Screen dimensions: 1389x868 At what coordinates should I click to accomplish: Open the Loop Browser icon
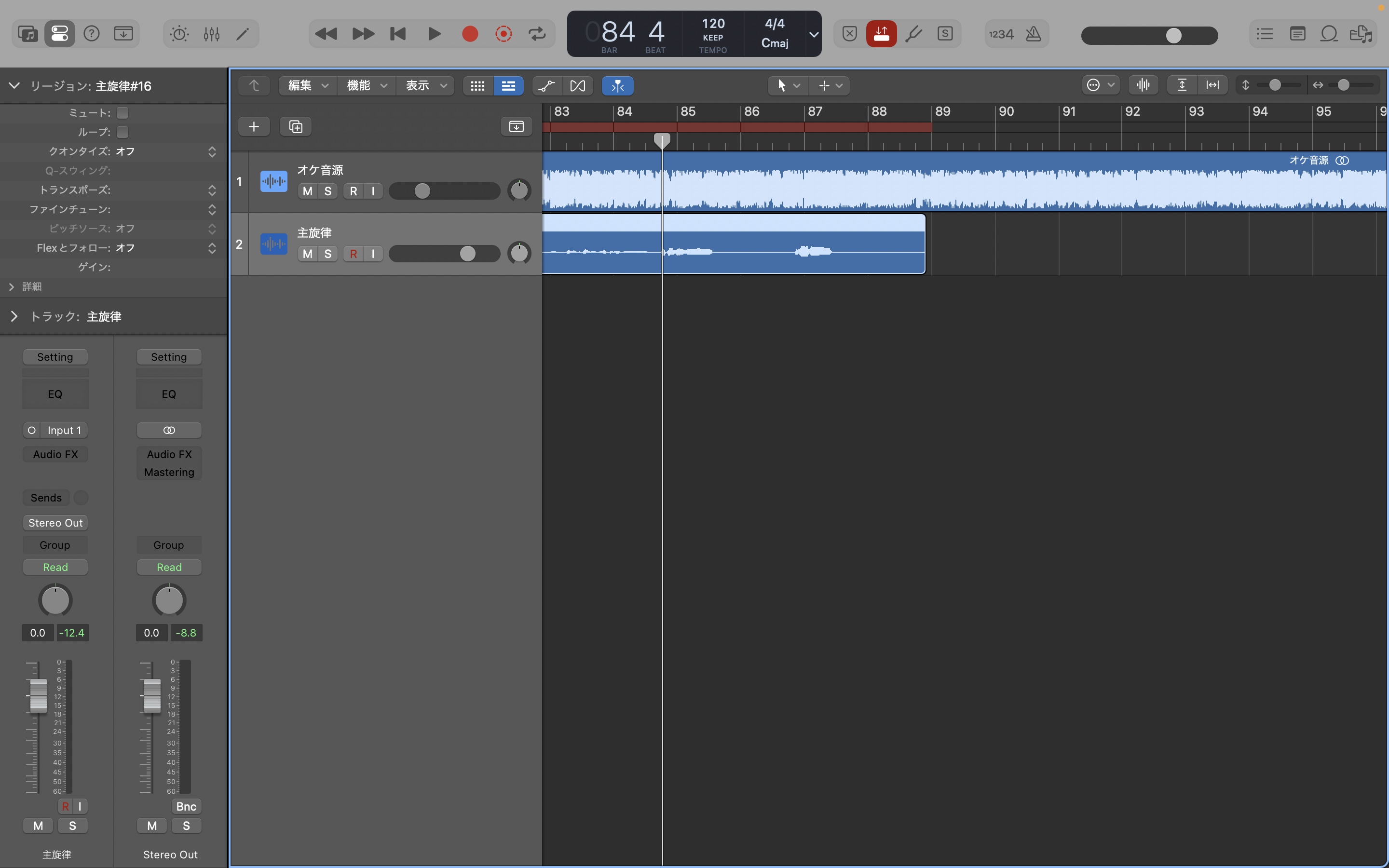[1329, 34]
